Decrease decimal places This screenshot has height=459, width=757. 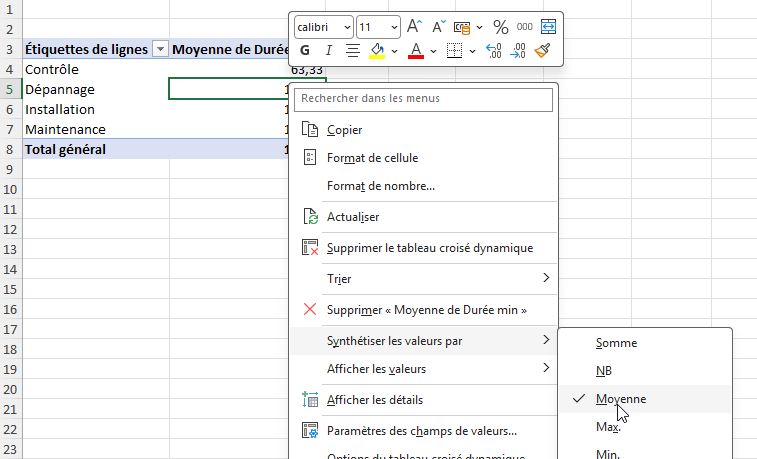tap(518, 50)
